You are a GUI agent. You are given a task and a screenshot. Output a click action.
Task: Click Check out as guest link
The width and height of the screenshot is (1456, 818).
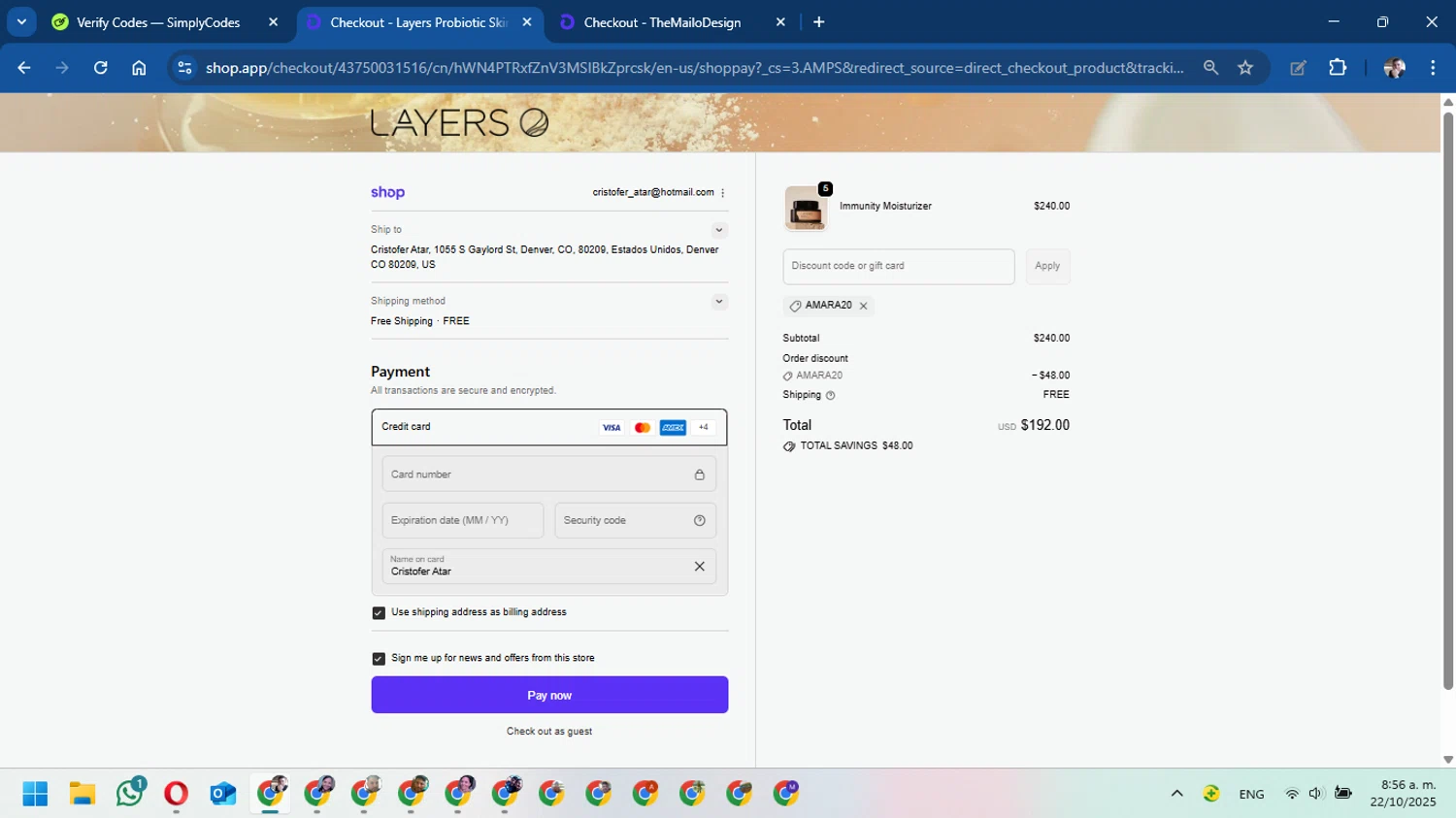[549, 732]
